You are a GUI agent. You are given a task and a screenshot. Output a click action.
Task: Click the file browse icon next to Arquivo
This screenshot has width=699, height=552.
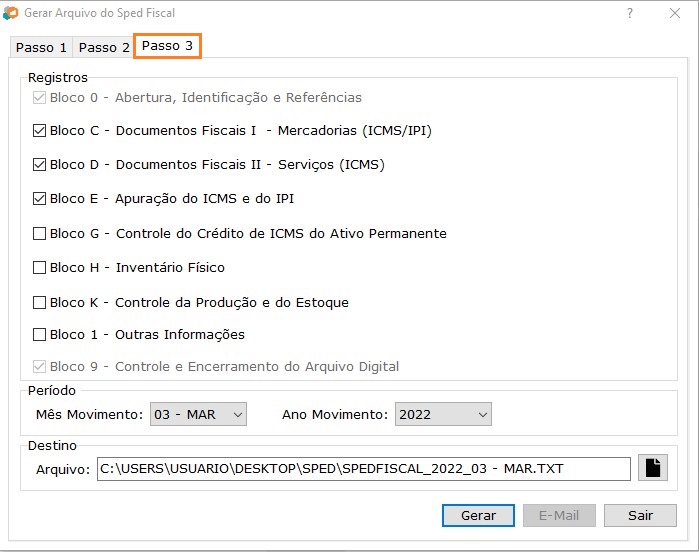click(653, 468)
